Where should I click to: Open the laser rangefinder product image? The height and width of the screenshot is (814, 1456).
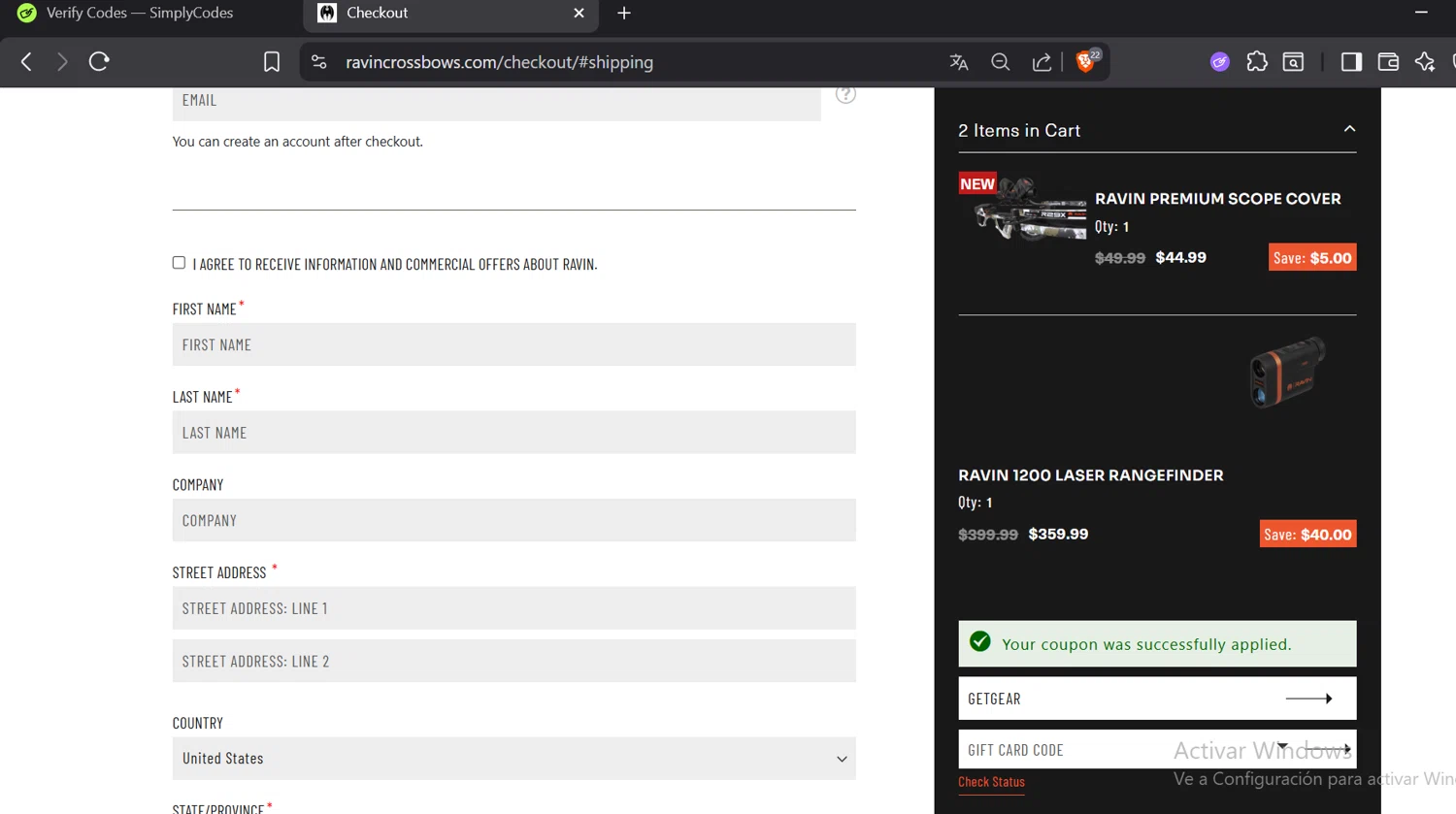coord(1287,374)
